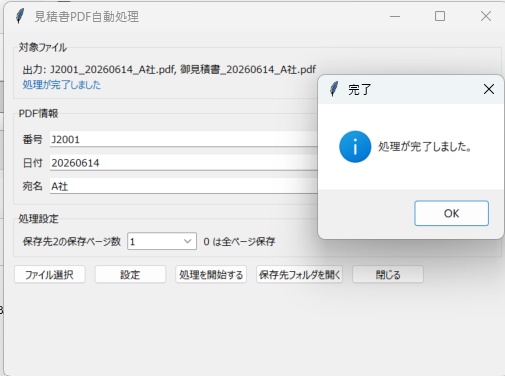Viewport: 505px width, 376px height.
Task: Click the 0 は全ページ保存 hint text
Action: point(239,241)
